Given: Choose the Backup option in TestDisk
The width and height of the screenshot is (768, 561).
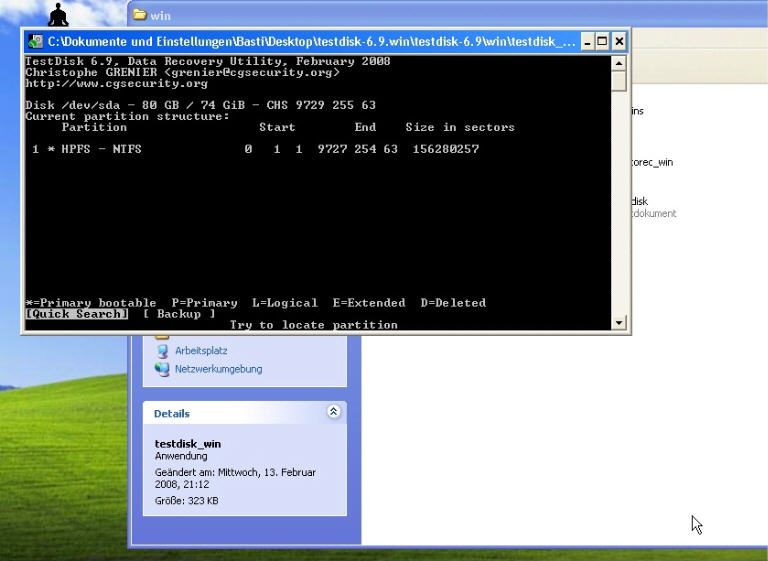Looking at the screenshot, I should click(179, 314).
